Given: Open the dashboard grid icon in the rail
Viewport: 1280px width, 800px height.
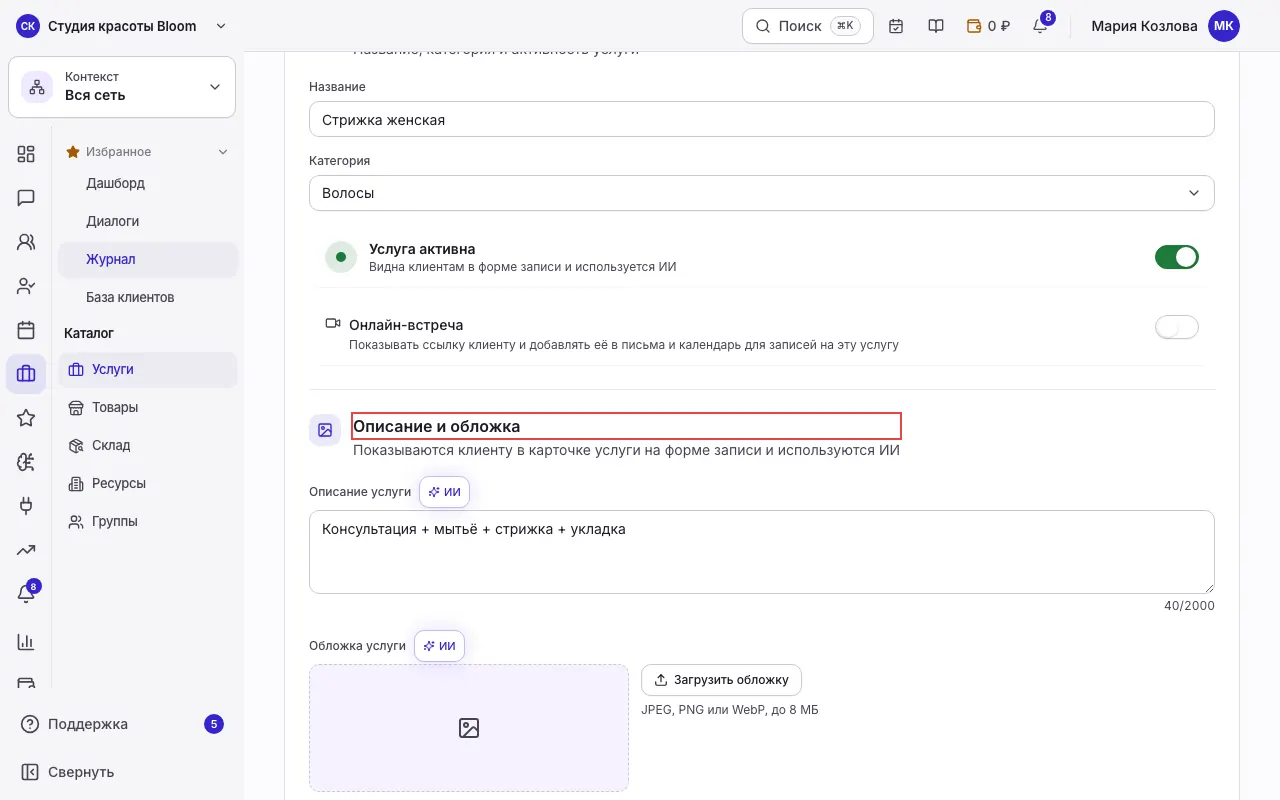Looking at the screenshot, I should coord(26,154).
